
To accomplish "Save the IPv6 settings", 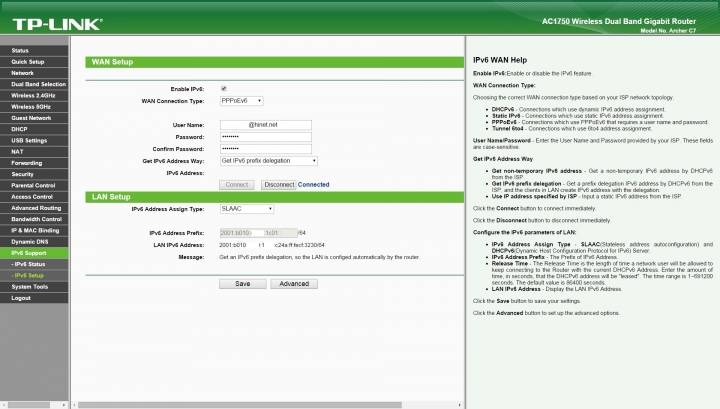I will (x=243, y=284).
